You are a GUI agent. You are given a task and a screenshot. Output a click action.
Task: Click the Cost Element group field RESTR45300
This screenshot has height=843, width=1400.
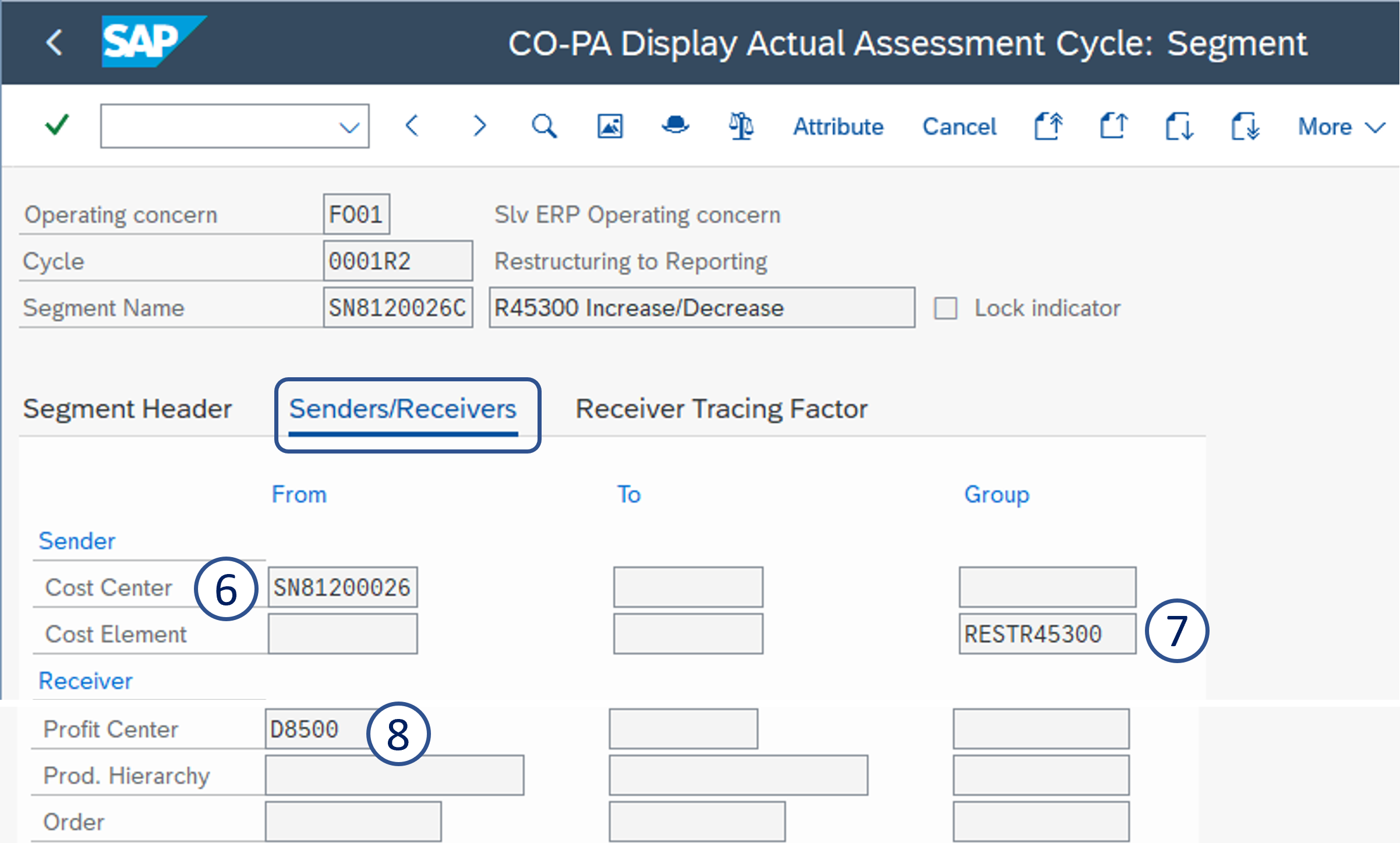[x=1047, y=634]
